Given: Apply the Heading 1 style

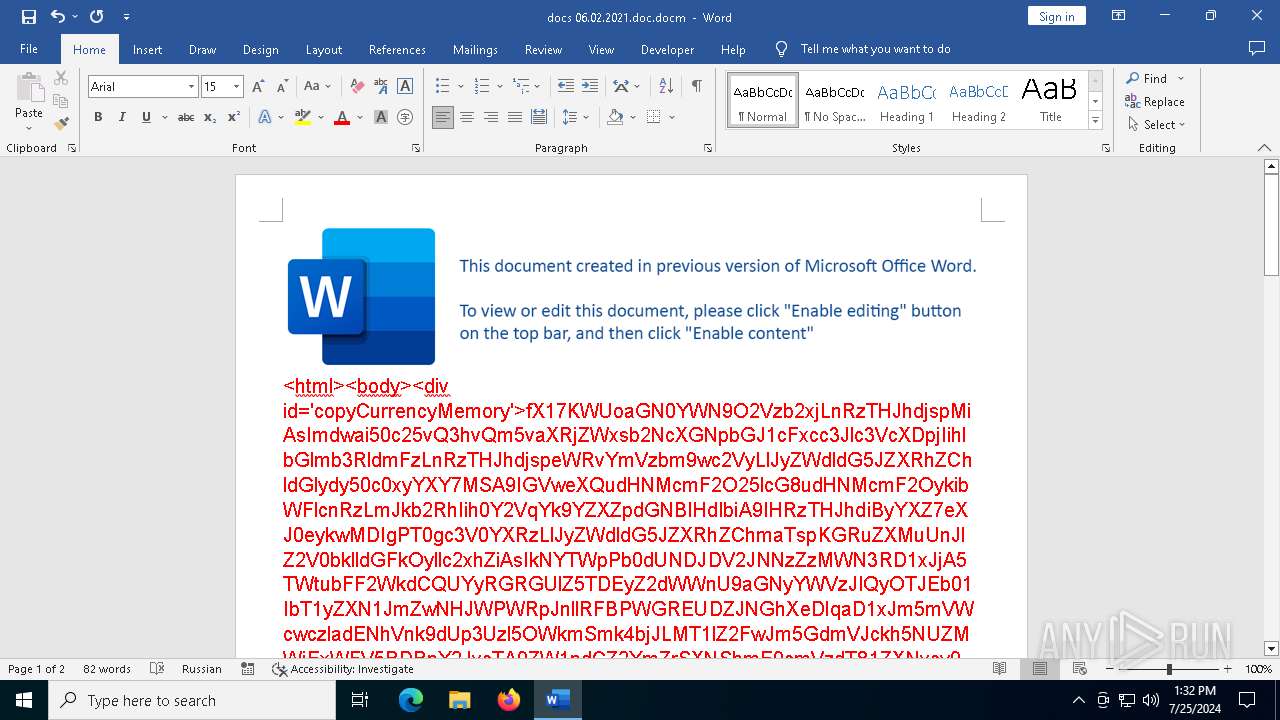Looking at the screenshot, I should (906, 101).
